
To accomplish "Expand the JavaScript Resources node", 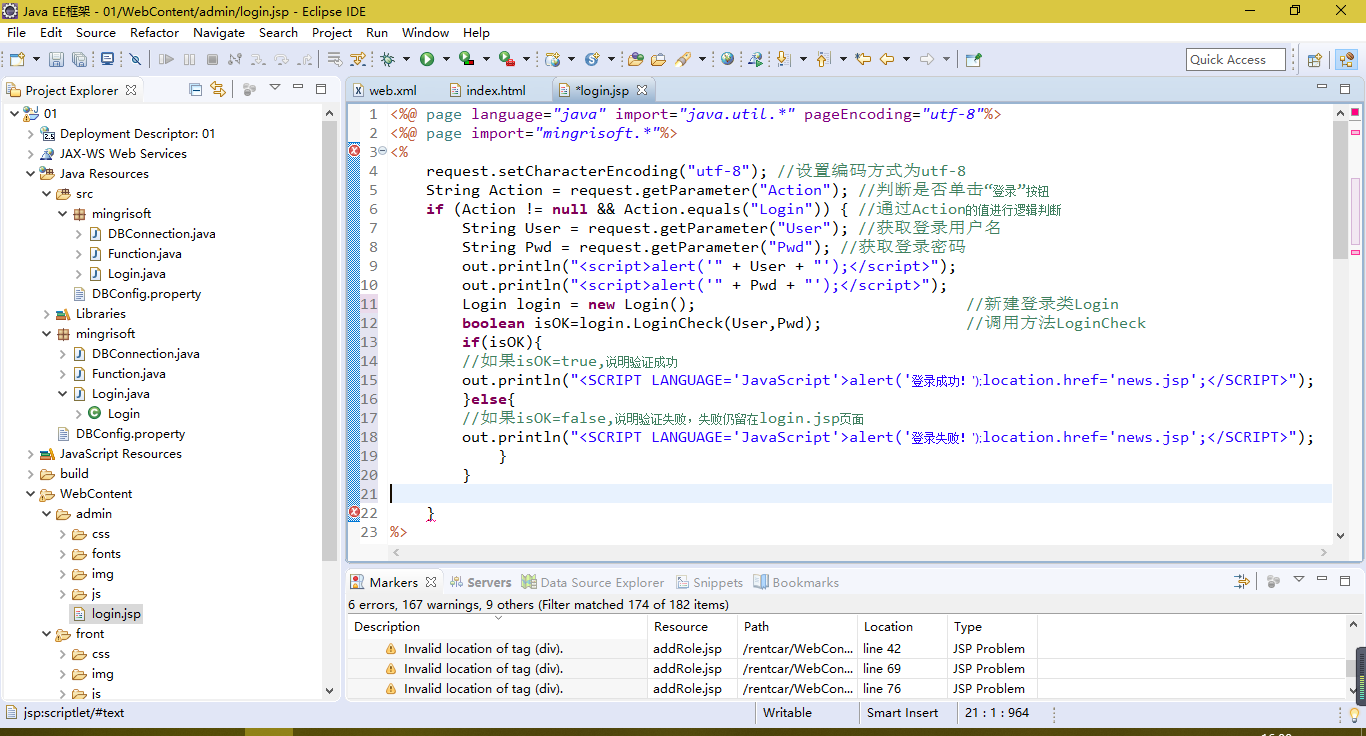I will 30,453.
